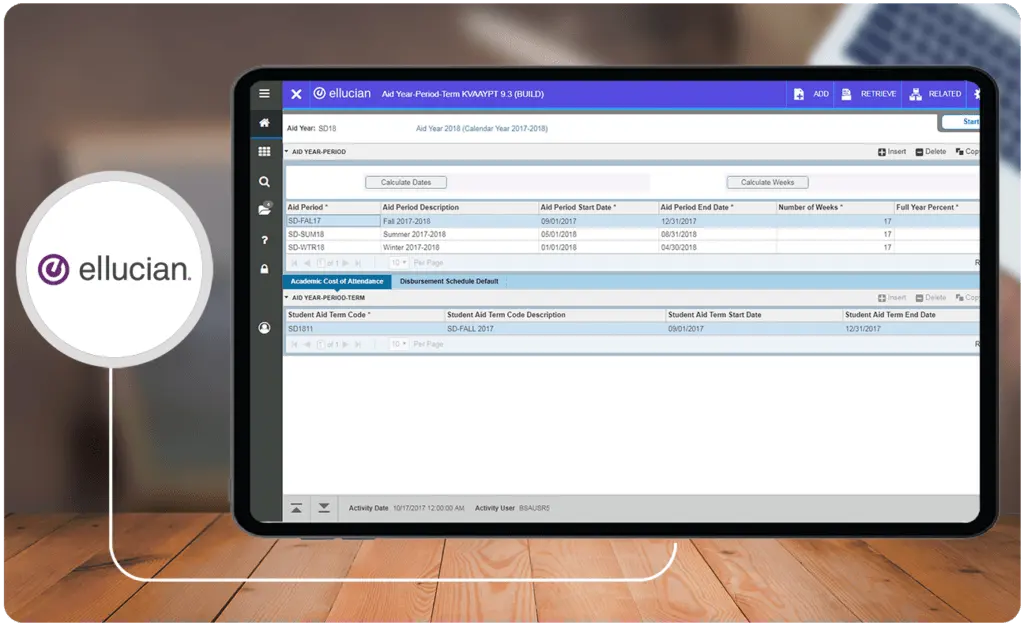Open per-page dropdown in Term section pager
This screenshot has width=1024, height=626.
click(399, 344)
